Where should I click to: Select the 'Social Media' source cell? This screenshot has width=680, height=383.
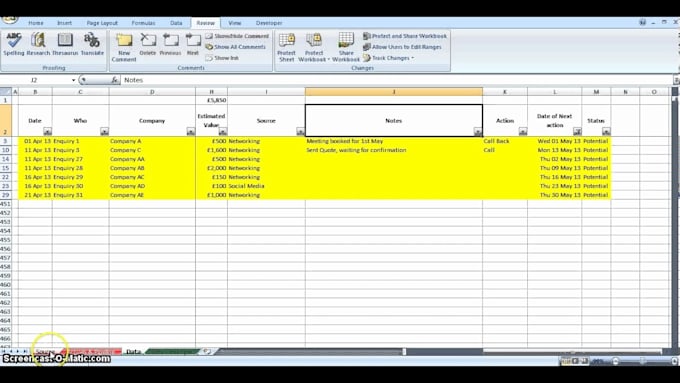266,186
